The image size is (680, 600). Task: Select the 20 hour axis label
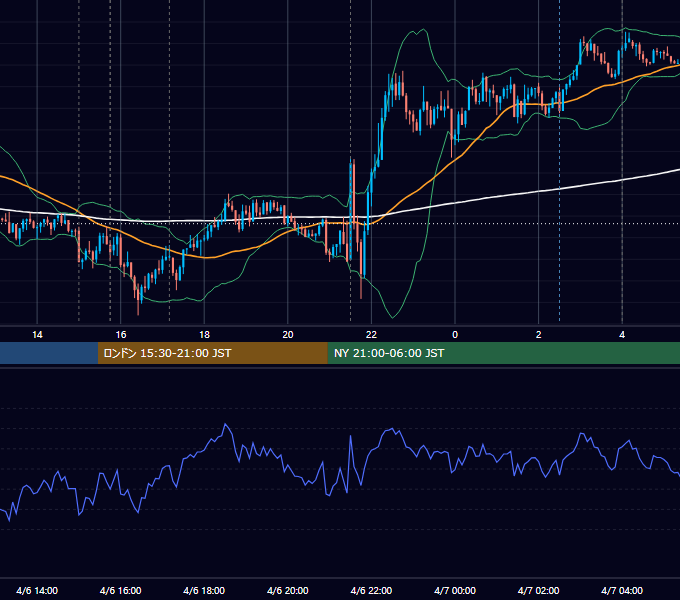(x=288, y=335)
